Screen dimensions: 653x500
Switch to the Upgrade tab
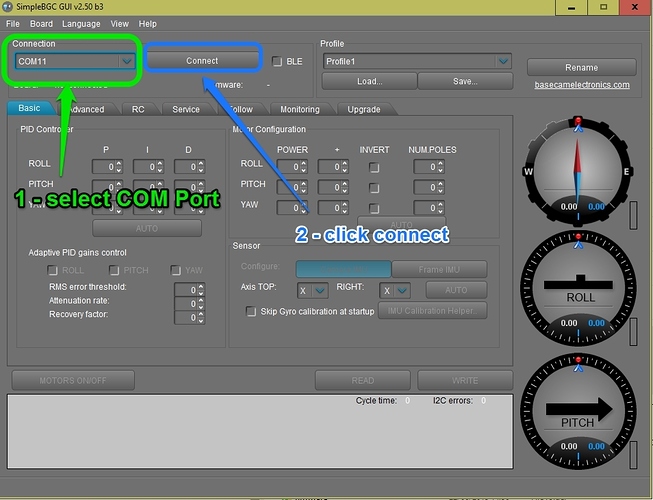[x=364, y=109]
